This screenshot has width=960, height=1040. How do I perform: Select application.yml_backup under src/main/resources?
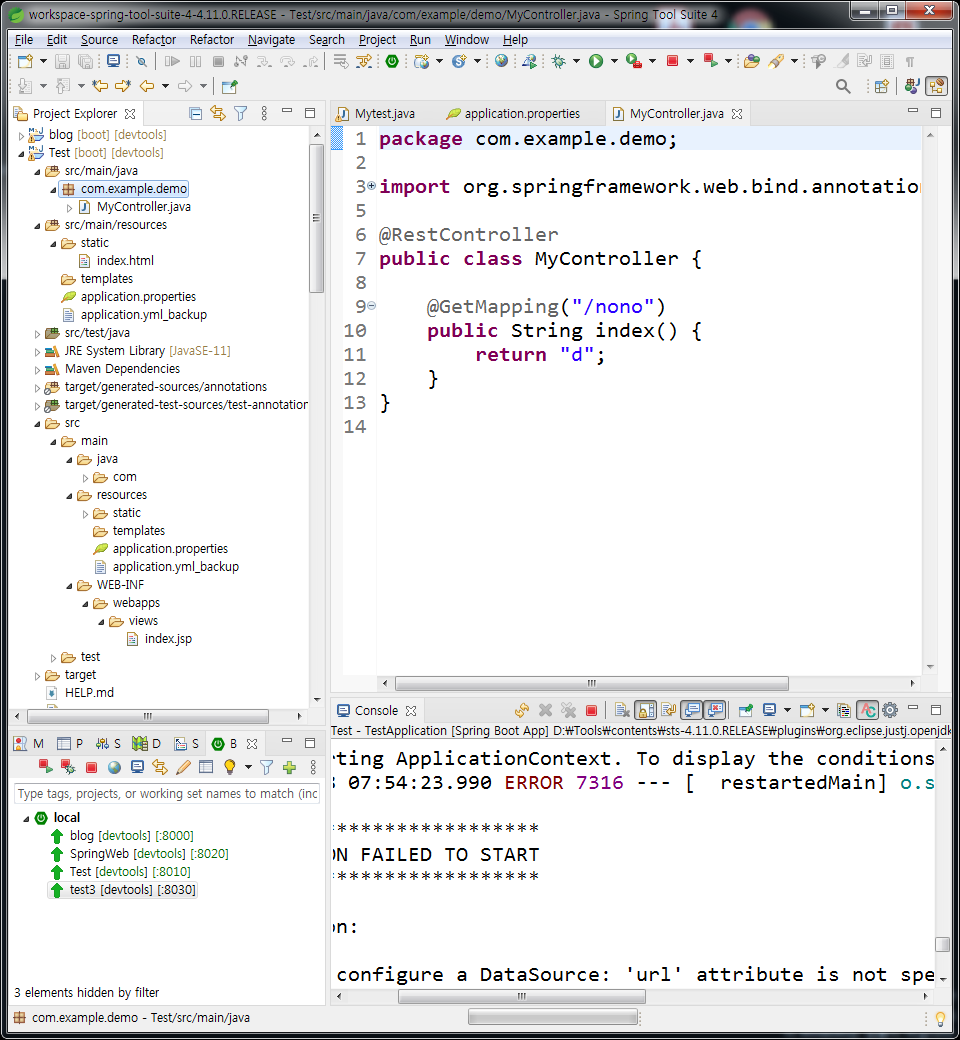pyautogui.click(x=135, y=315)
